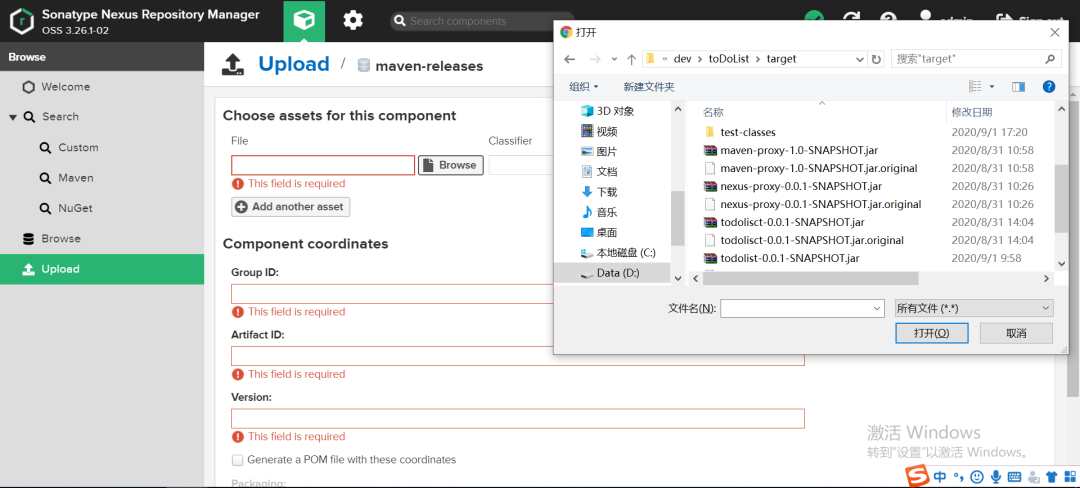Open the file type filter dropdown
The image size is (1080, 488).
973,308
